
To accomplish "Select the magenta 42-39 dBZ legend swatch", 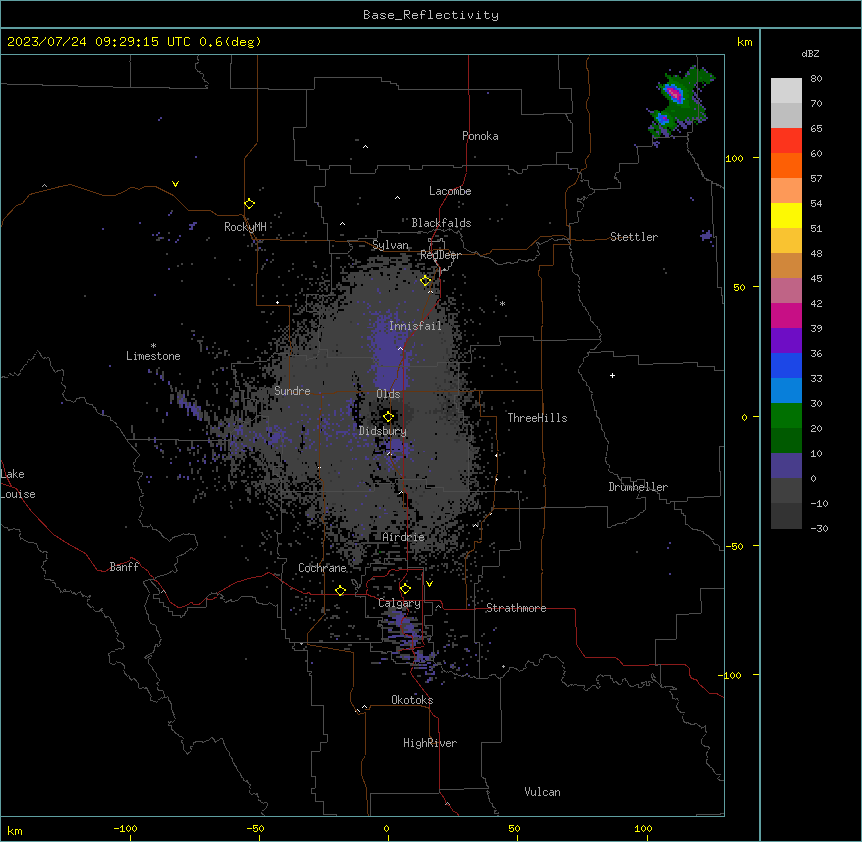I will click(786, 315).
